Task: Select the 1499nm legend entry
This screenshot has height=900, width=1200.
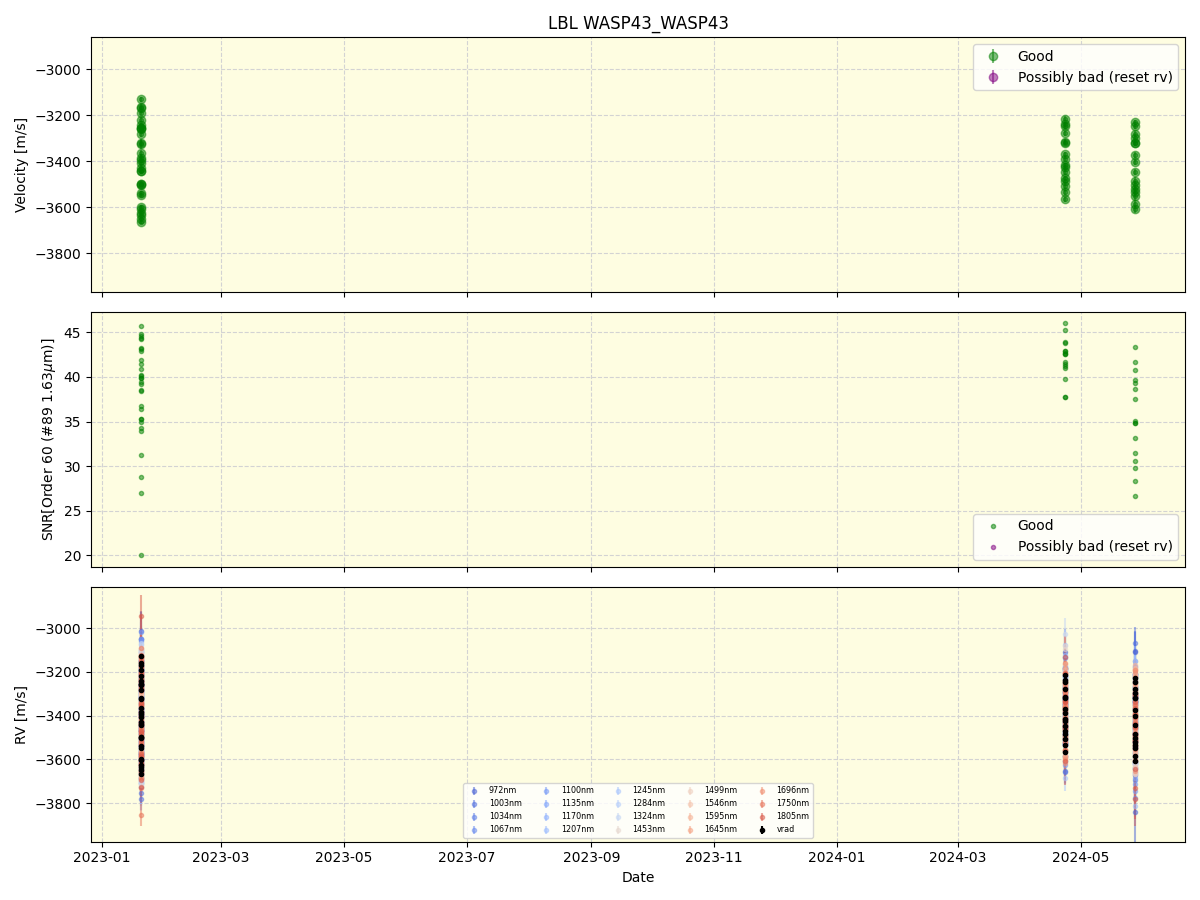Action: [x=721, y=790]
